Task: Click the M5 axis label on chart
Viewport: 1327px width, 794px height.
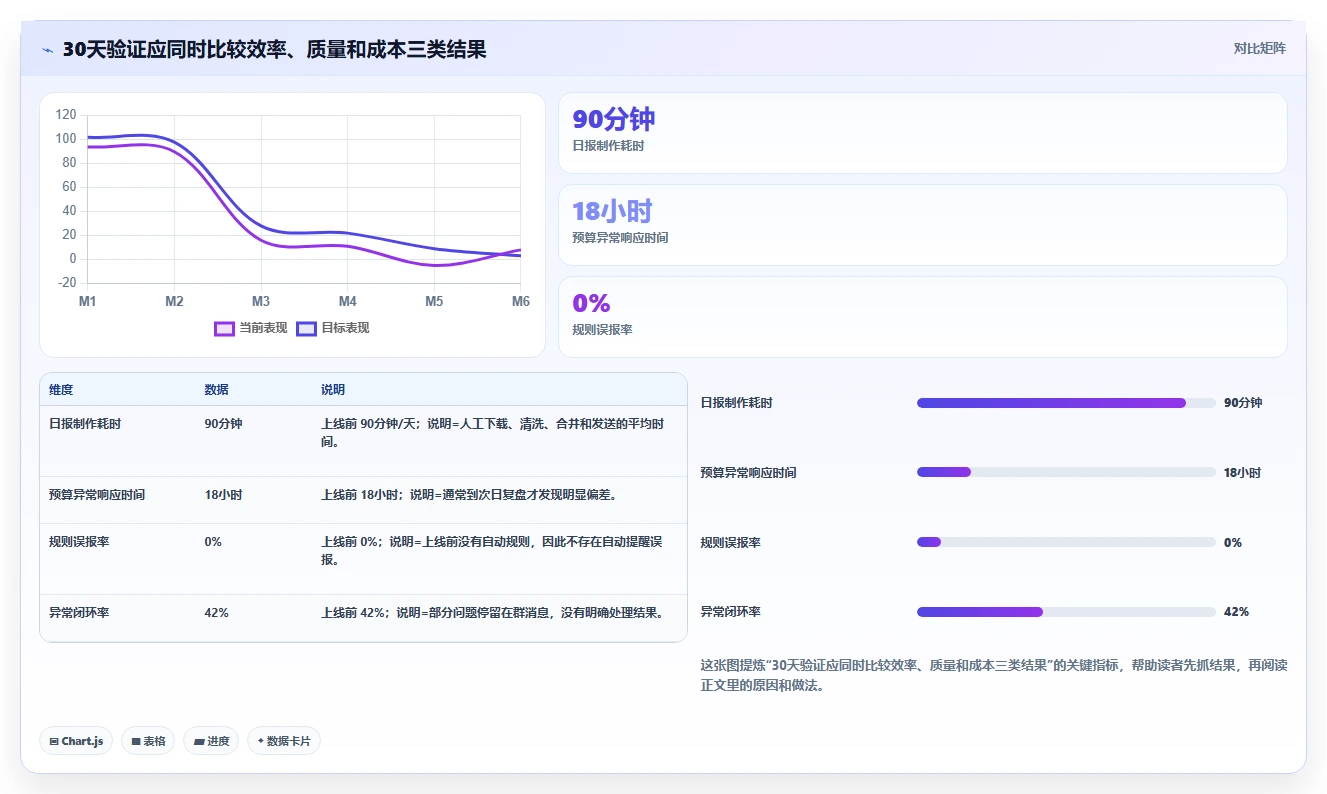Action: (434, 301)
